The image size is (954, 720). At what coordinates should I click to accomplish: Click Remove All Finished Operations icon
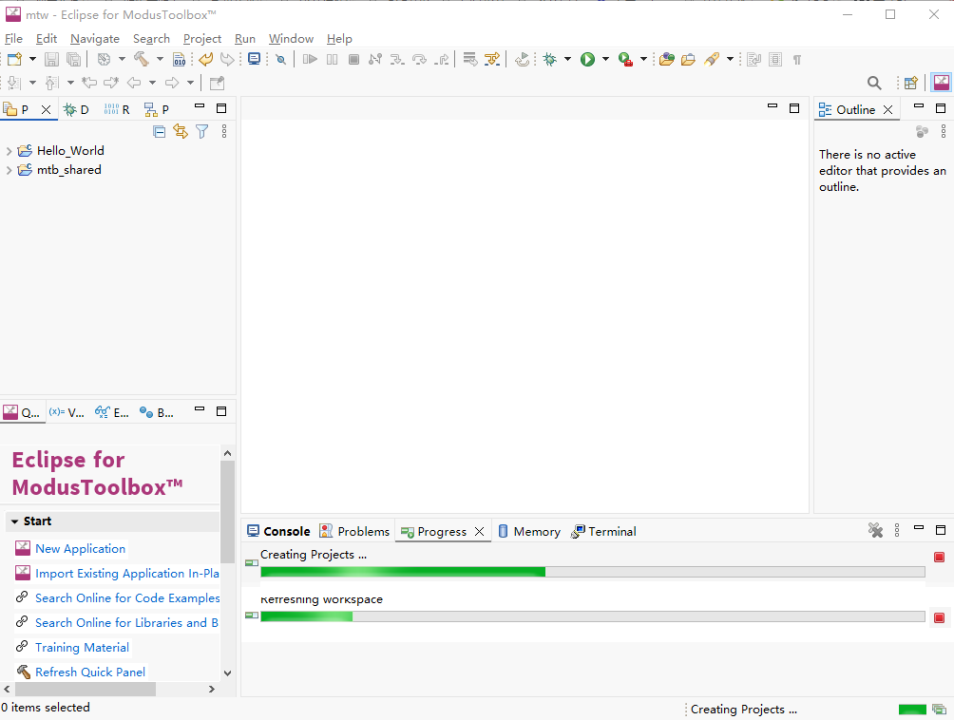875,531
